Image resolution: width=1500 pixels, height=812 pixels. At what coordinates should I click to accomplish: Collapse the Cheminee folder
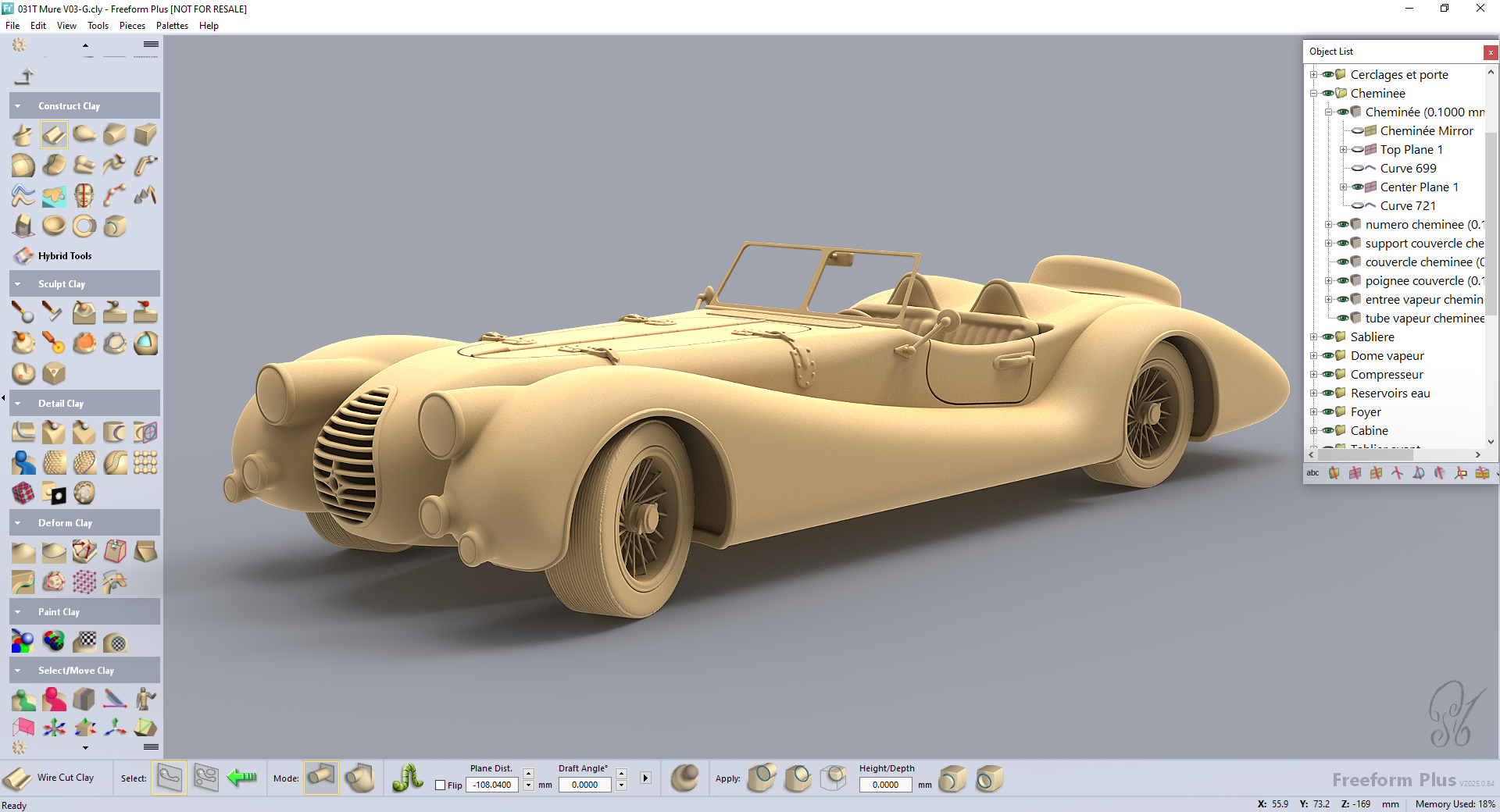tap(1313, 94)
